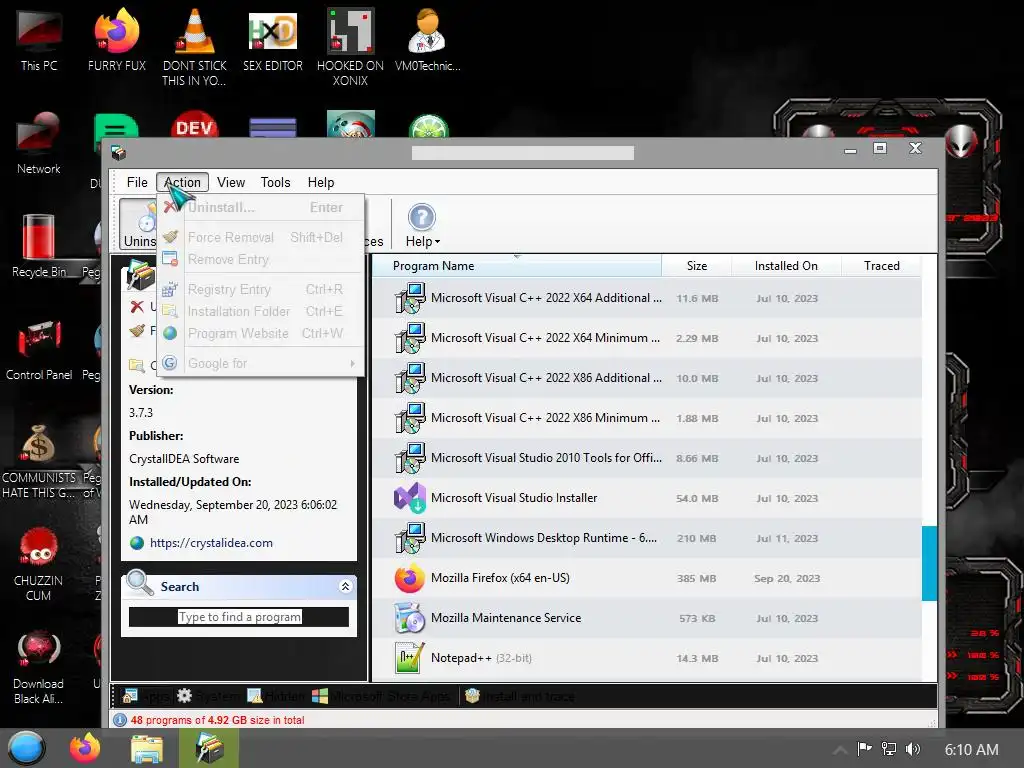Click the Uninstall toolbar button
1024x768 pixels.
[139, 225]
